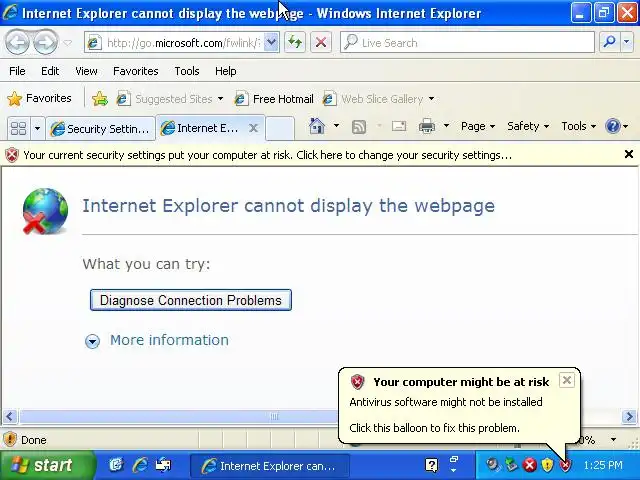This screenshot has height=480, width=640.
Task: Open the search provider dropdown arrow
Action: pos(627,42)
